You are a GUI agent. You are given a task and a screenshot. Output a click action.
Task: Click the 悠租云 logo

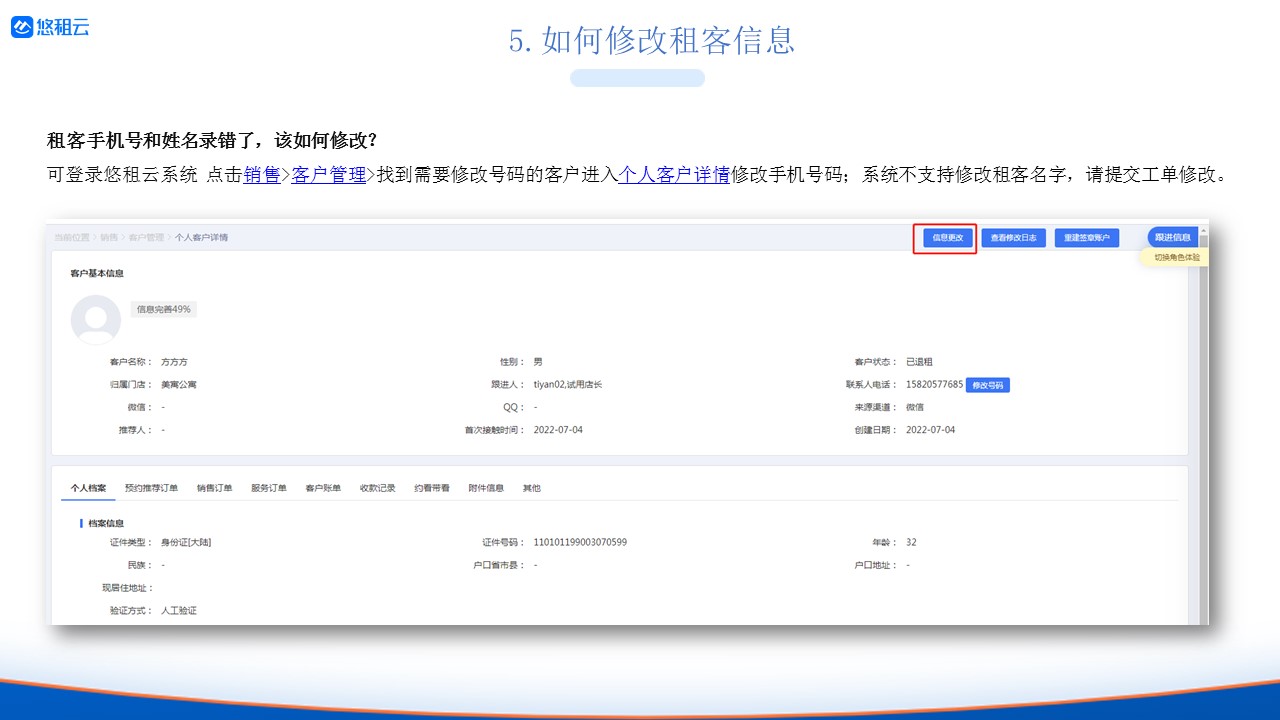[x=50, y=28]
